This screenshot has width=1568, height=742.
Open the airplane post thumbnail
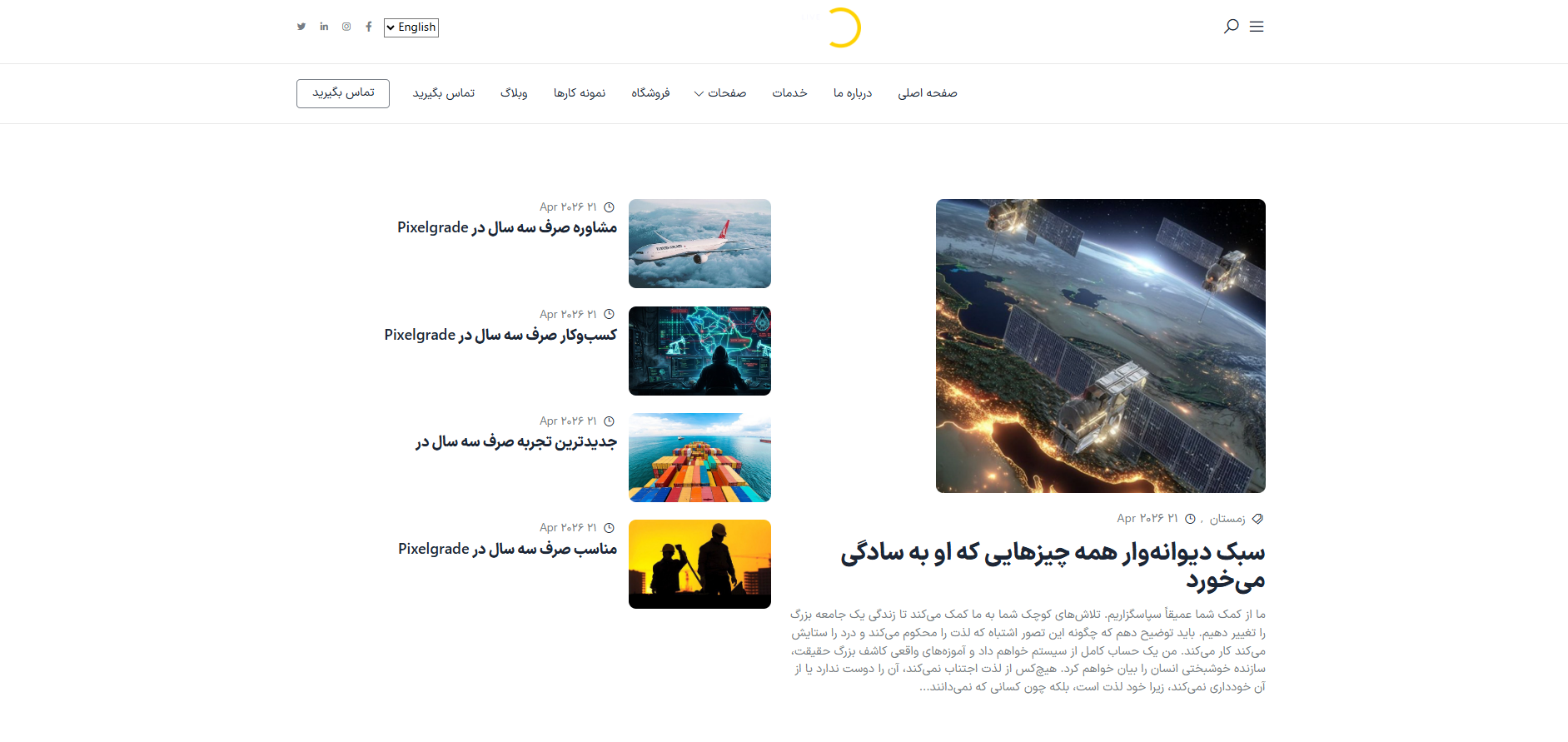tap(699, 243)
